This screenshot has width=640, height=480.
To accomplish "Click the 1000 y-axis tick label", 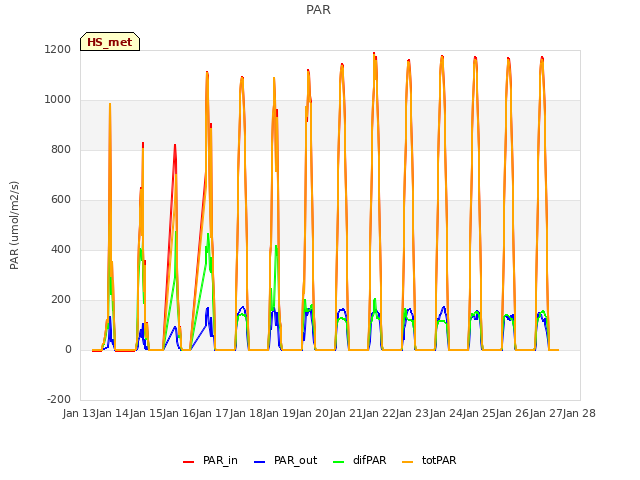I will [x=58, y=100].
